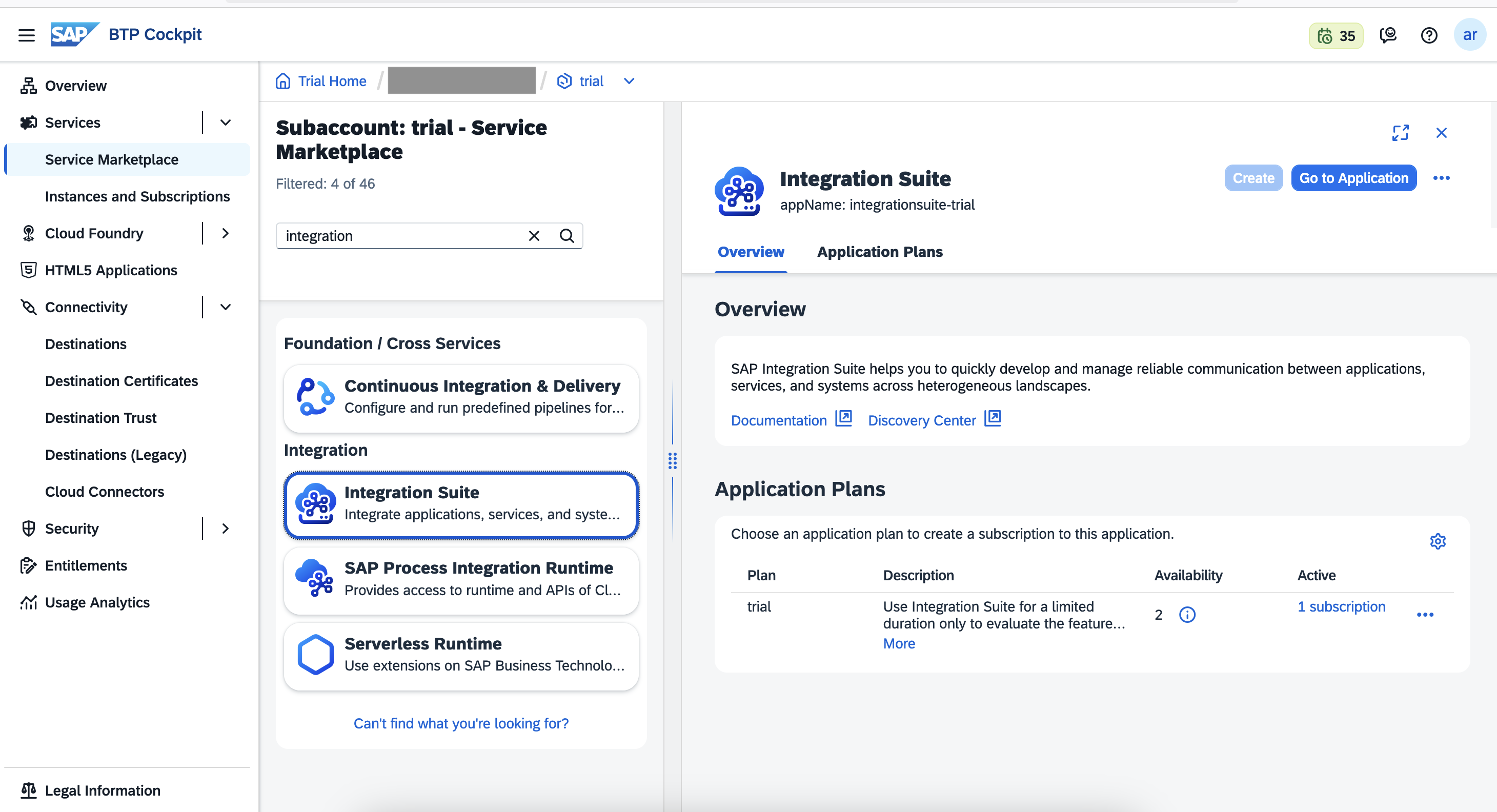Open the Discovery Center link

921,420
